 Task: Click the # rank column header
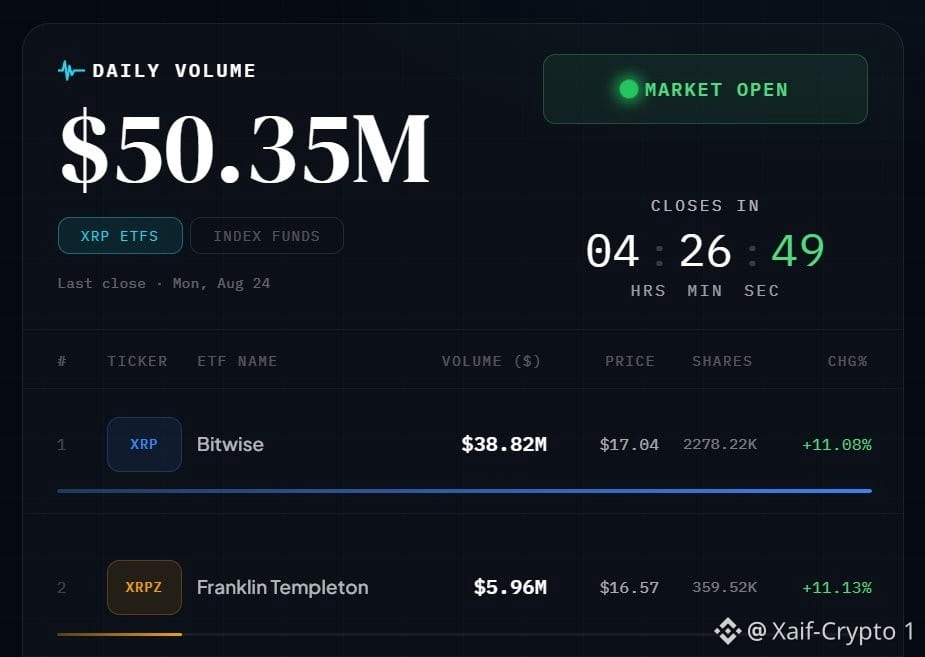pyautogui.click(x=61, y=361)
